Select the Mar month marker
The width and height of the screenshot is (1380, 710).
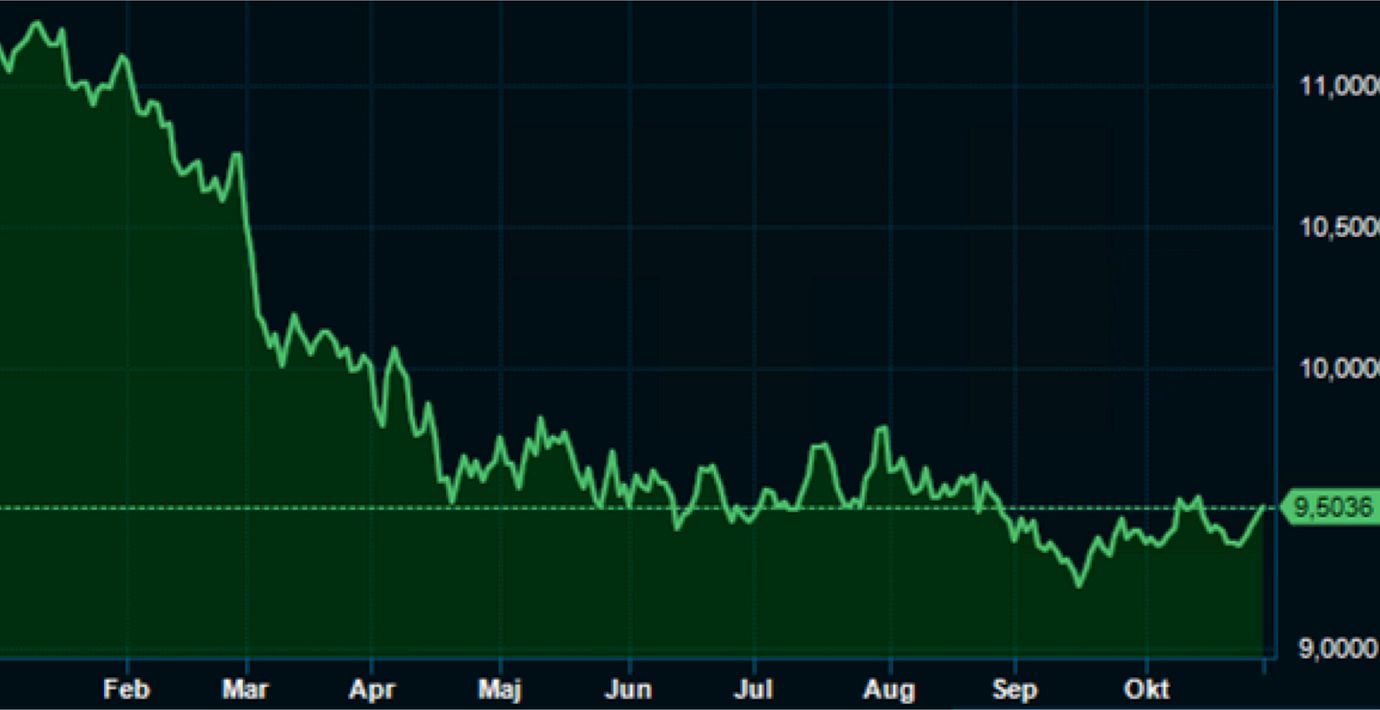pos(246,690)
